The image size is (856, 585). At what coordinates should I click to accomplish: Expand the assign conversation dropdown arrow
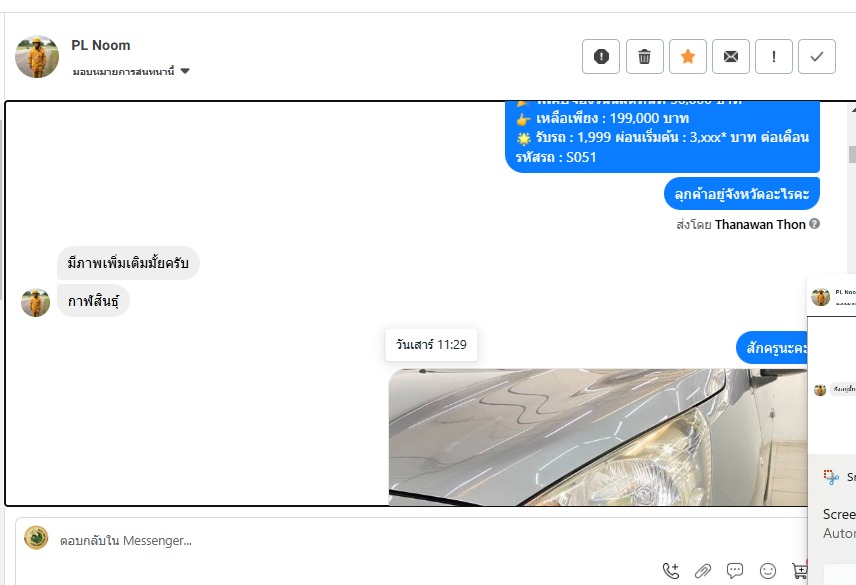(x=185, y=71)
